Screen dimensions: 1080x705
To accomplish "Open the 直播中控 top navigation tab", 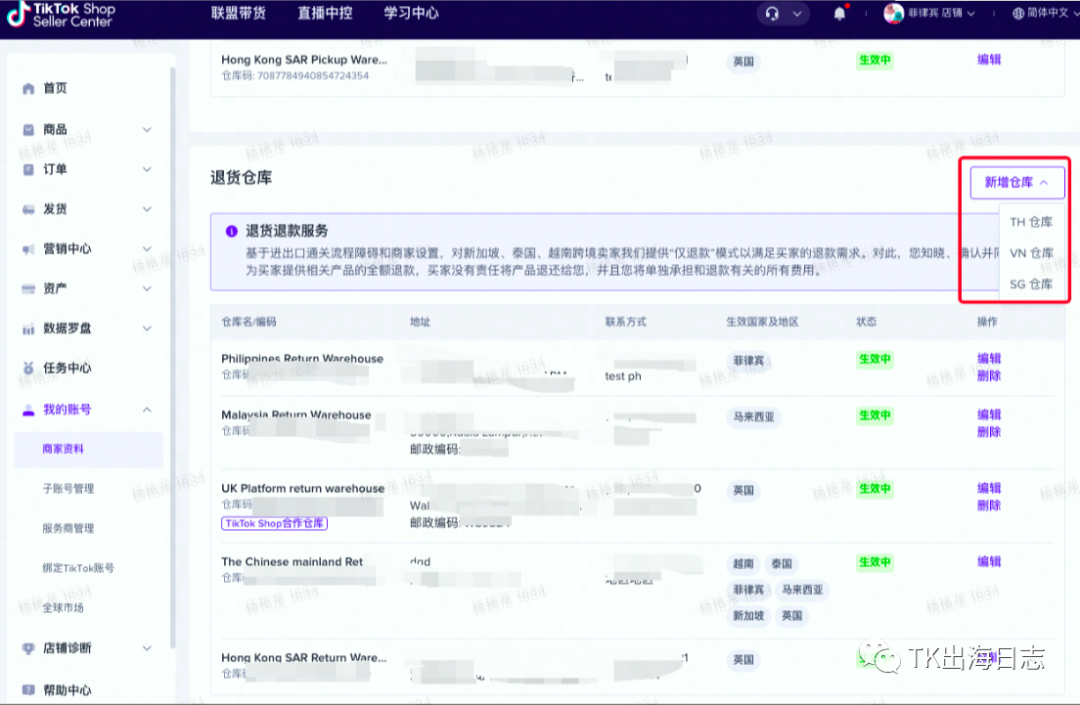I will 297,14.
